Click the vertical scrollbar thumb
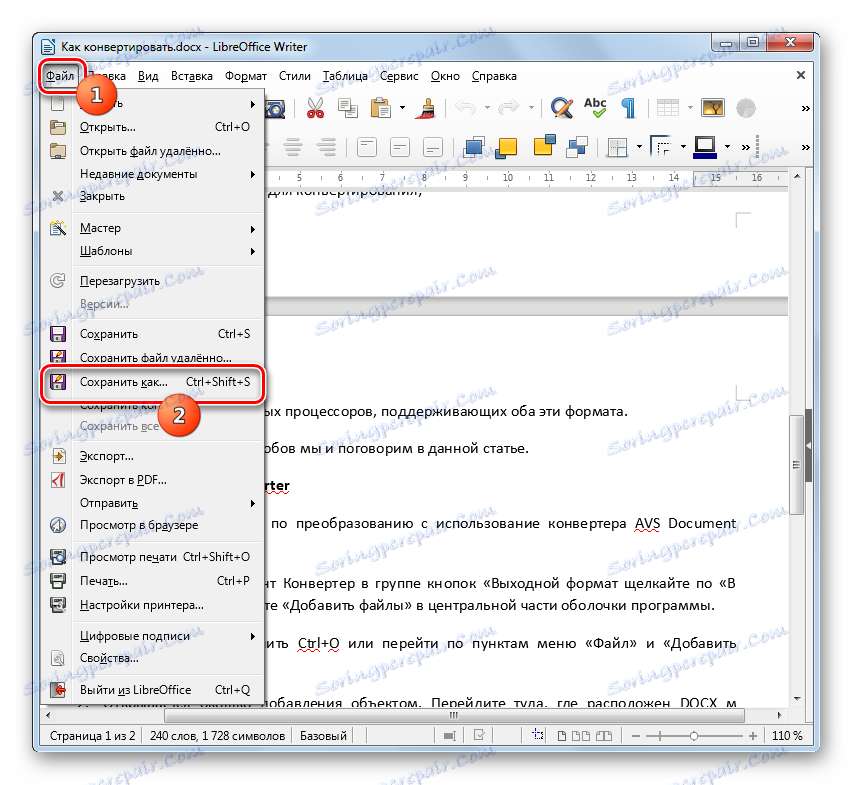853x785 pixels. 796,465
